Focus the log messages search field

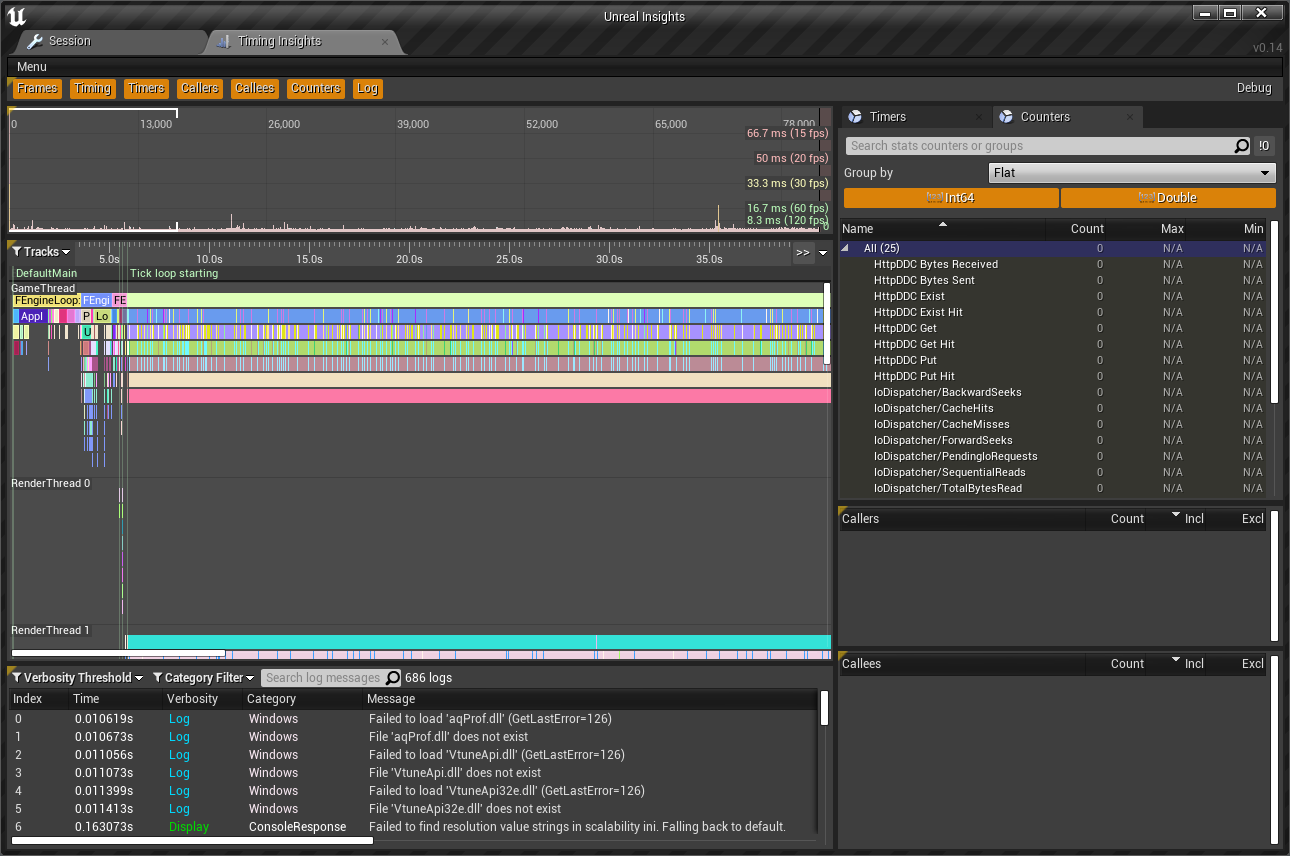pyautogui.click(x=322, y=678)
